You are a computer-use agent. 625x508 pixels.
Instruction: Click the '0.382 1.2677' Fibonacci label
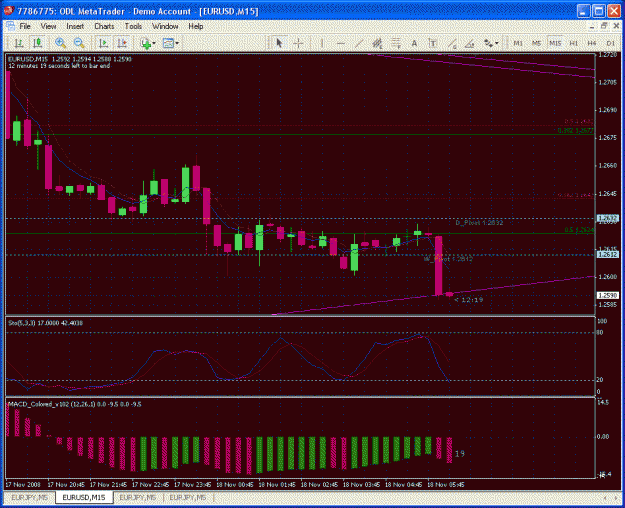576,130
